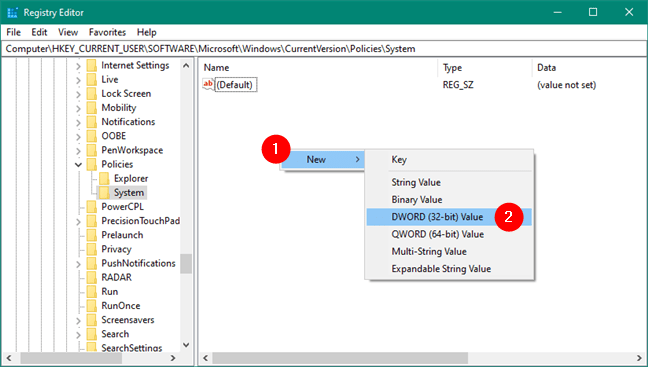Screen dimensions: 648x367
Task: Click the tree pane vertical scrollbar thumb
Action: (186, 263)
